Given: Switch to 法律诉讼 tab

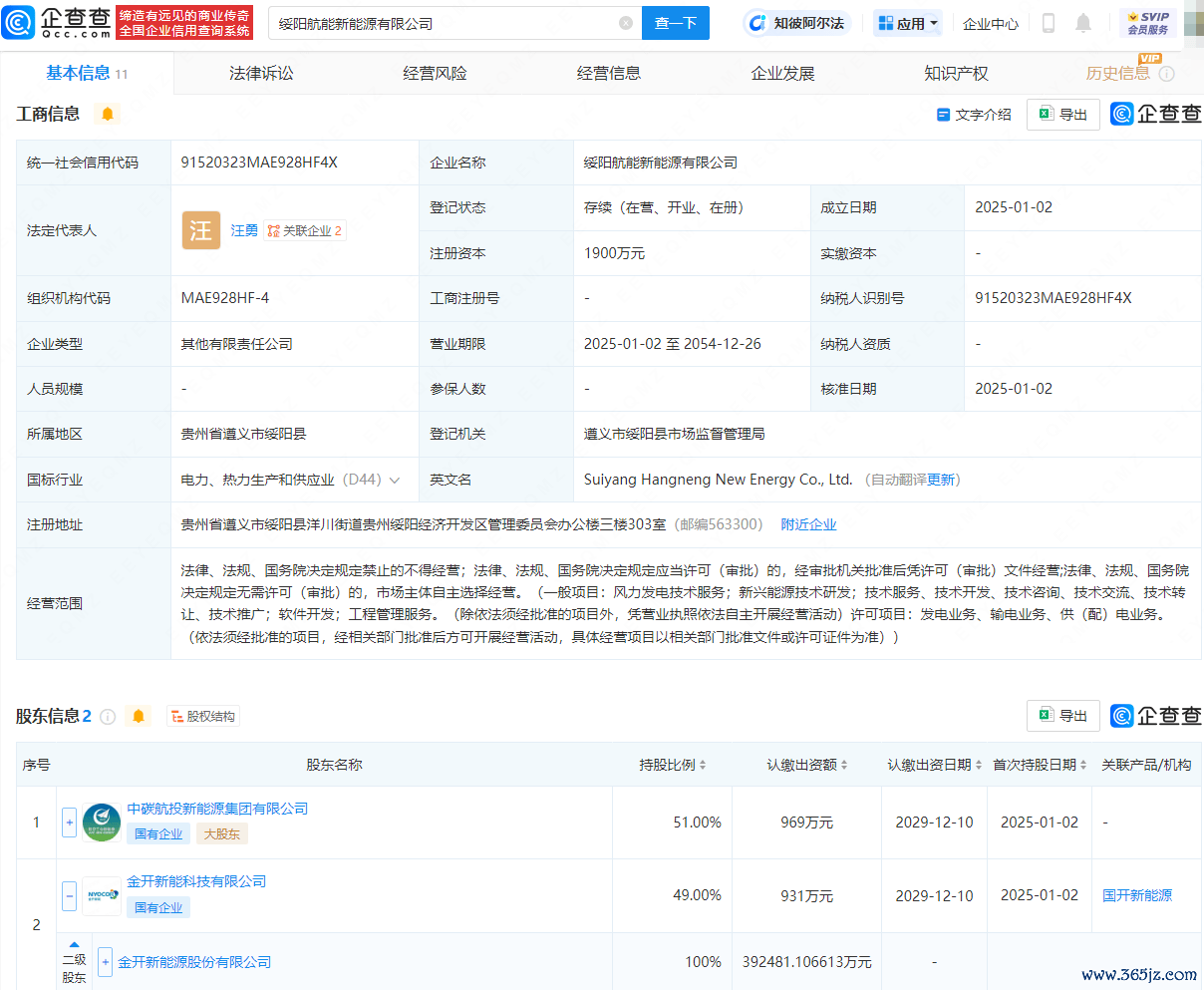Looking at the screenshot, I should (261, 73).
